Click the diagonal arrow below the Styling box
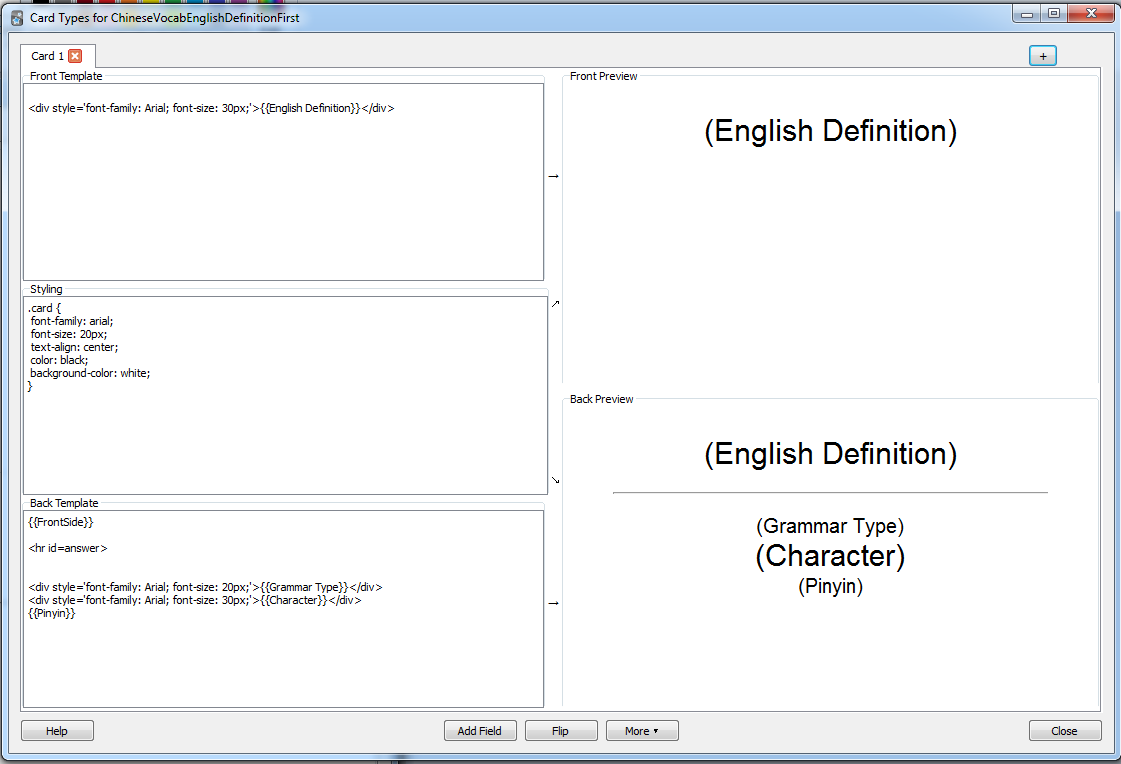The height and width of the screenshot is (764, 1121). [555, 481]
